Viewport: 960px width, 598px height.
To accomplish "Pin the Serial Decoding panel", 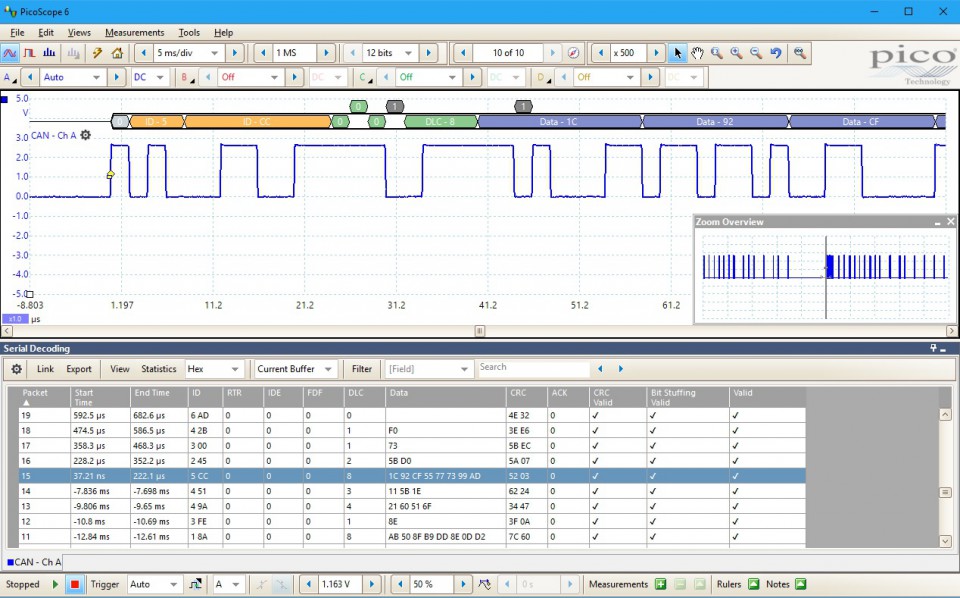I will (933, 348).
